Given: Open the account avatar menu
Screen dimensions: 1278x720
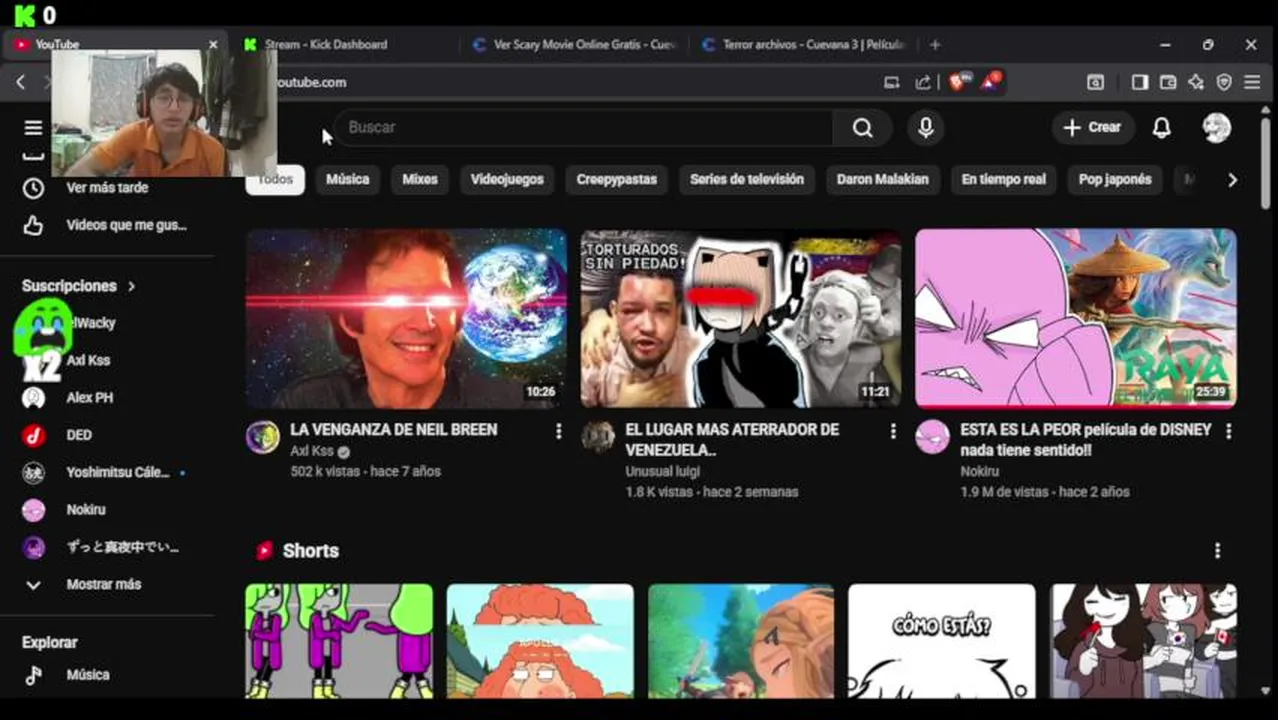Looking at the screenshot, I should pyautogui.click(x=1216, y=128).
